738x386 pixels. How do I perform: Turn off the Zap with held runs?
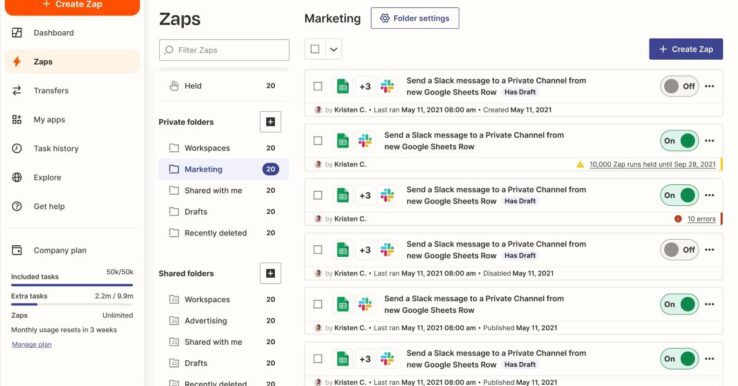pyautogui.click(x=679, y=141)
